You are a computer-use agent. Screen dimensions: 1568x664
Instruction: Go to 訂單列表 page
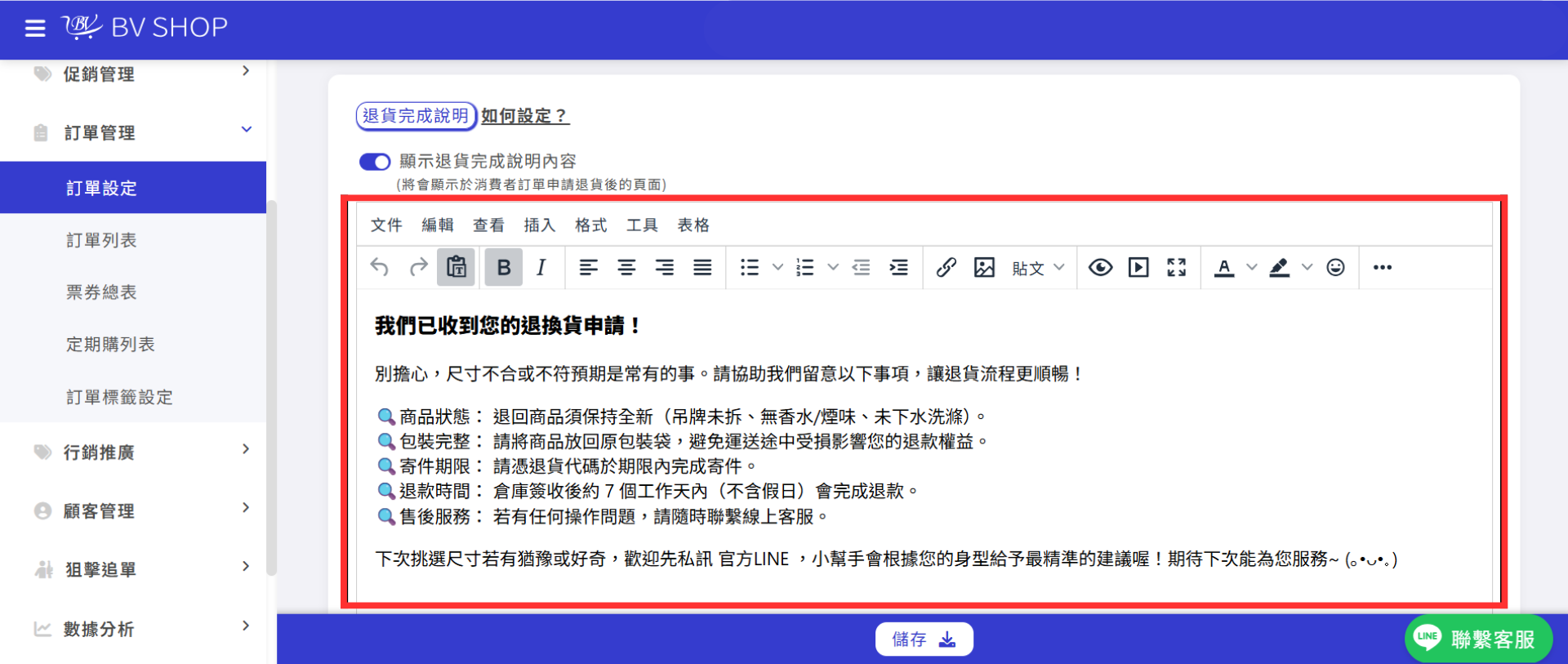coord(101,240)
